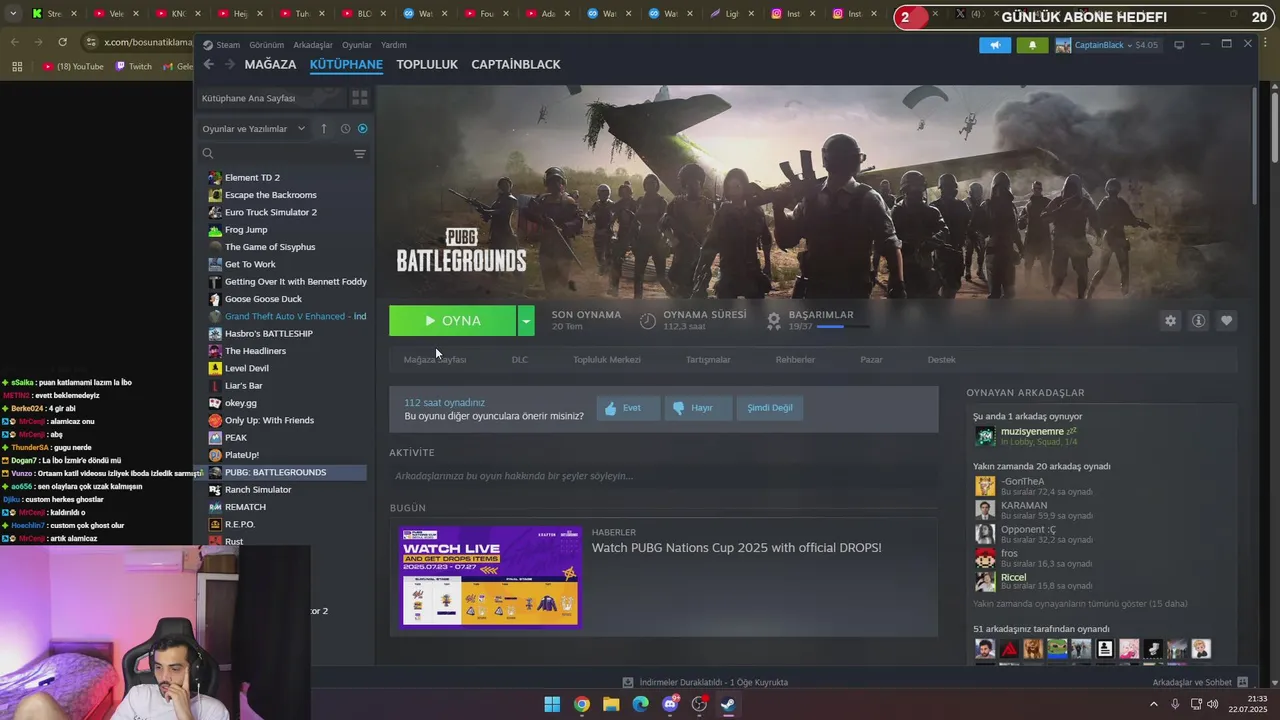Open CAPTAİNBLACK profile tab
1280x720 pixels.
pos(516,64)
